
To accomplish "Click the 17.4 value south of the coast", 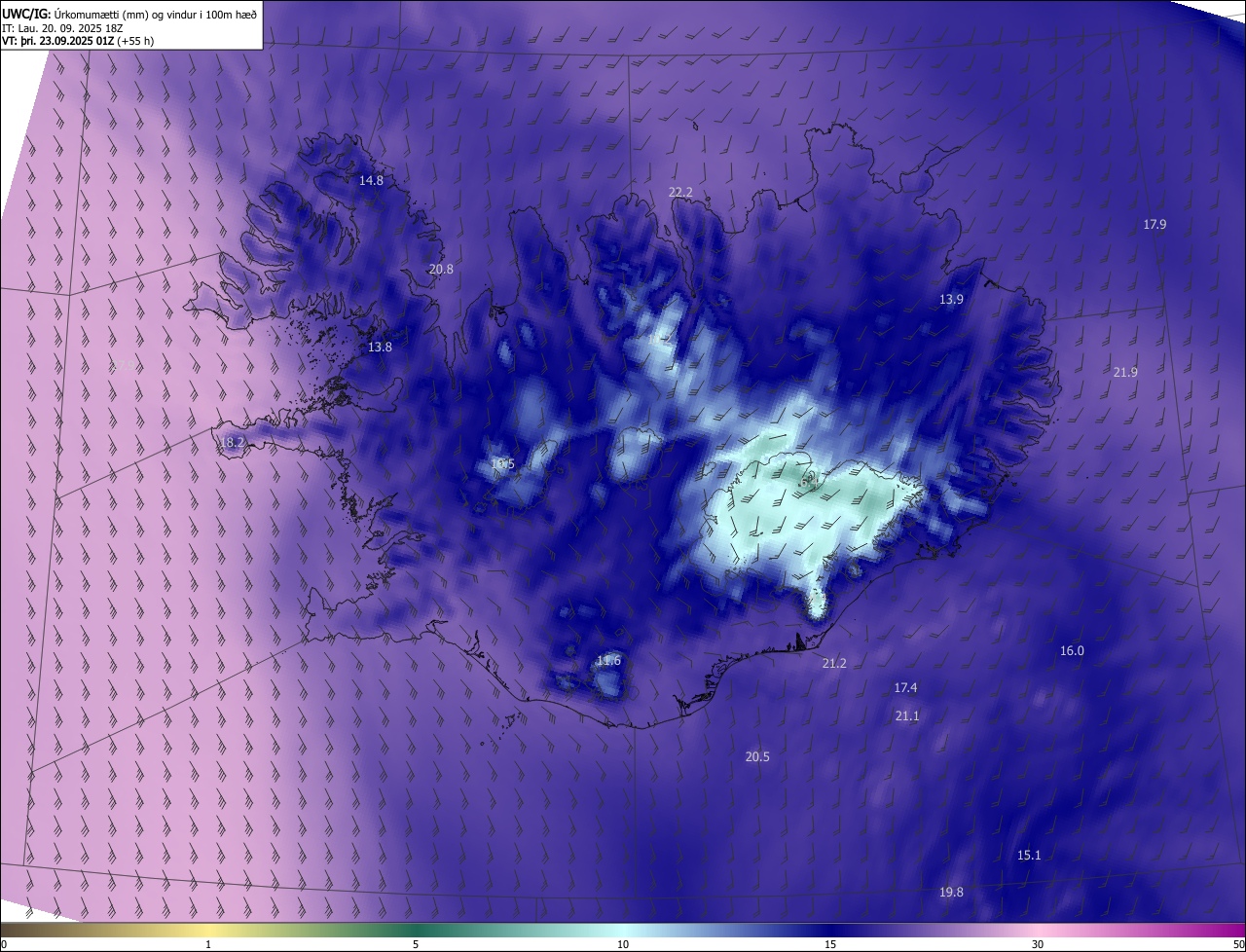I will click(x=905, y=687).
